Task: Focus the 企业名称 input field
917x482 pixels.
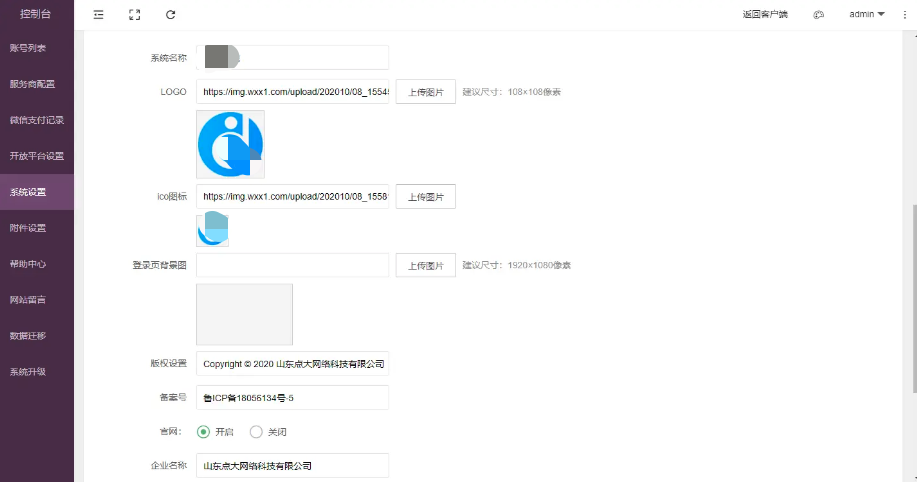Action: click(292, 466)
